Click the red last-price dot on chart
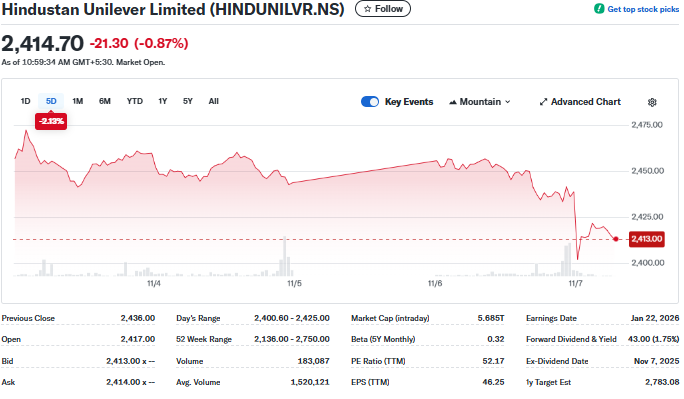This screenshot has width=684, height=399. (x=616, y=239)
